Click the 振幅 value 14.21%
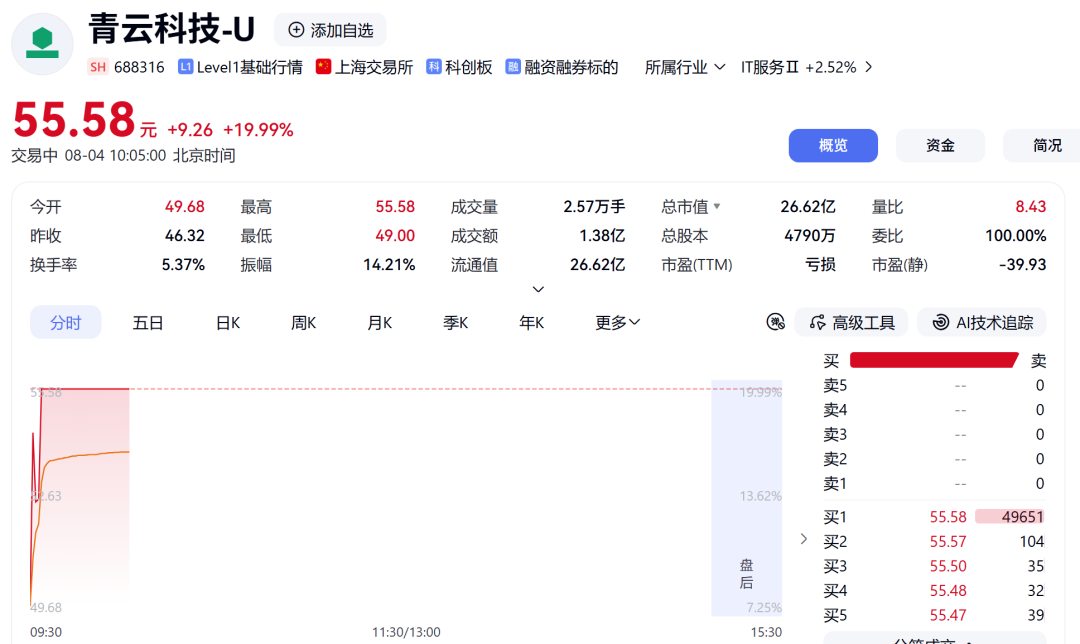The height and width of the screenshot is (644, 1080). 389,264
